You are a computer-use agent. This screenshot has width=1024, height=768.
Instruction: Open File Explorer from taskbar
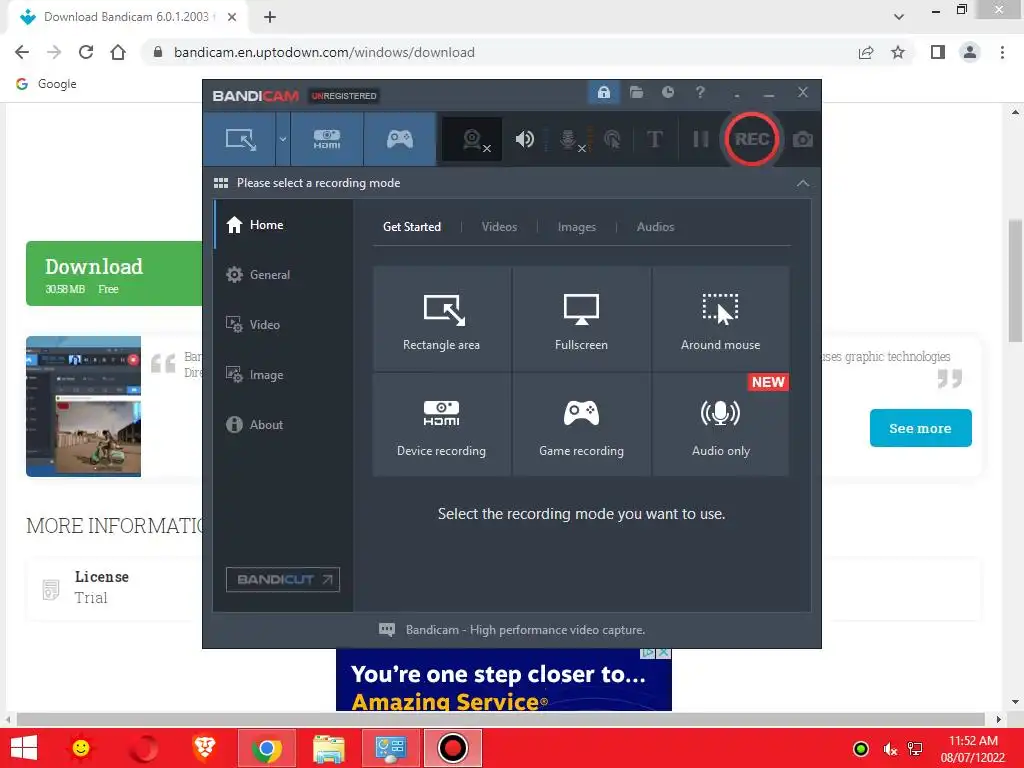(328, 748)
